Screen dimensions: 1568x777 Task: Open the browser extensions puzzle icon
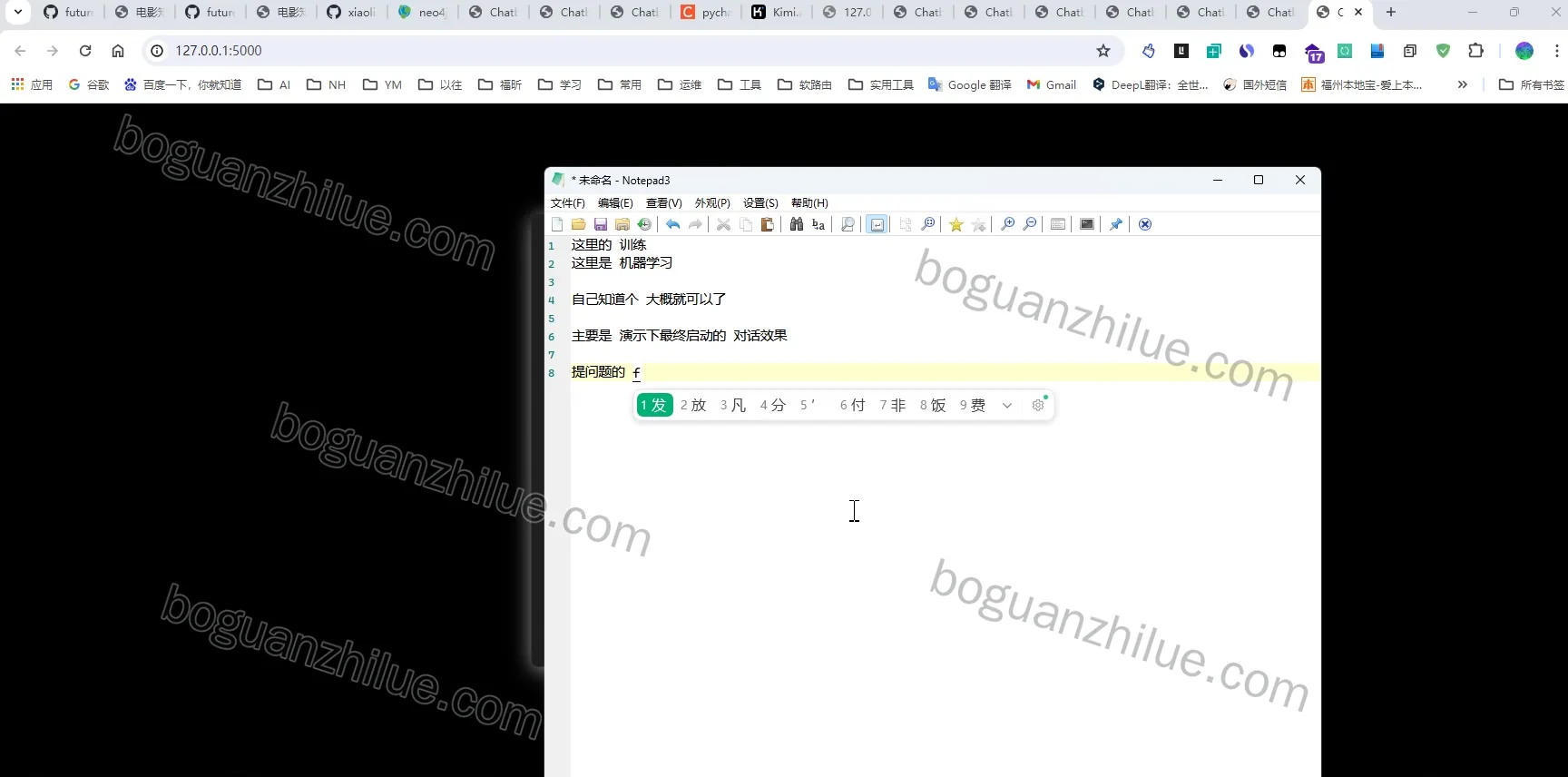pos(1476,51)
